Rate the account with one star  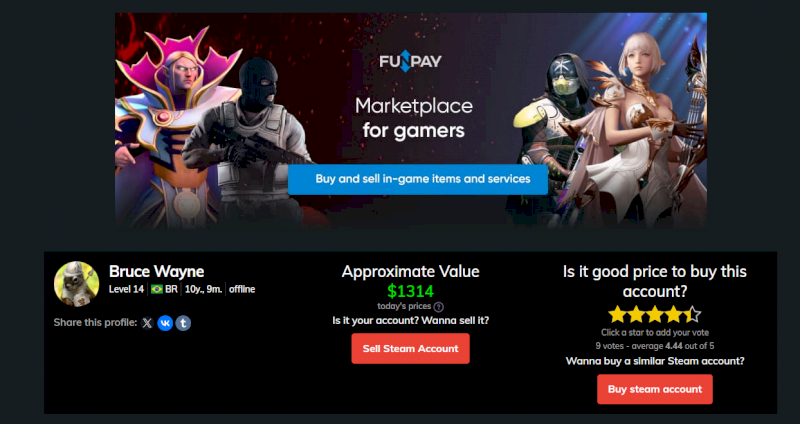(617, 314)
